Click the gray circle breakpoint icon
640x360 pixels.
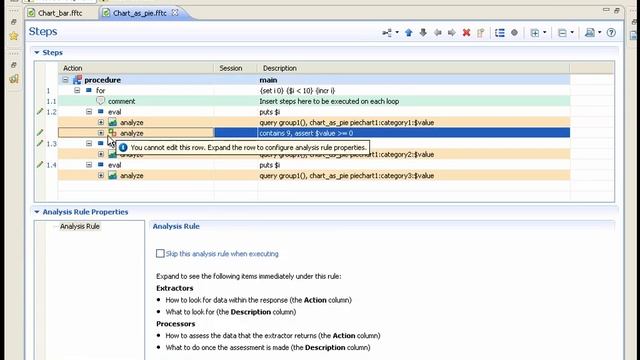click(514, 33)
